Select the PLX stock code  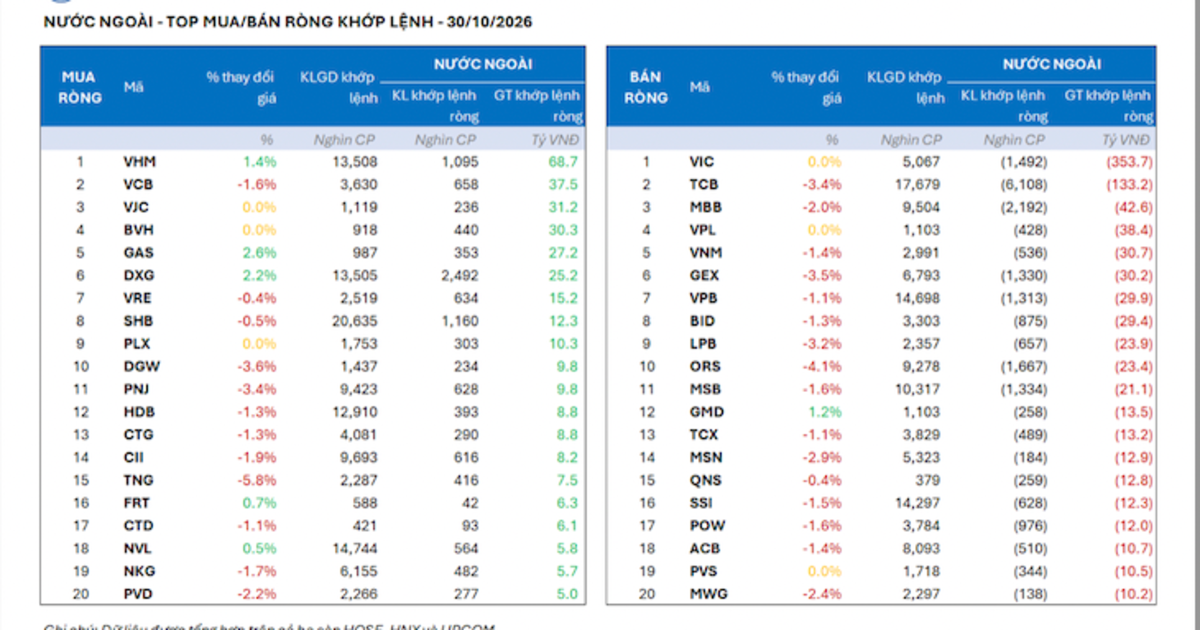coord(138,343)
